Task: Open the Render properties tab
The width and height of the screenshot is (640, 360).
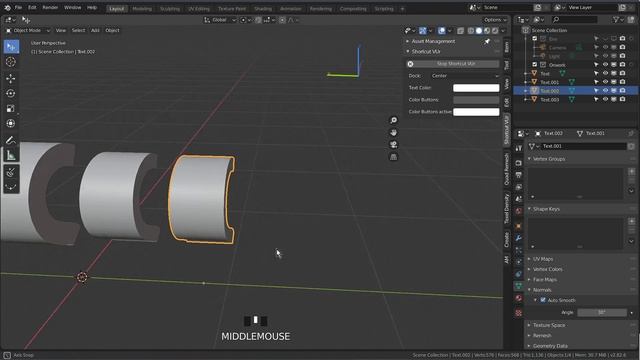Action: (518, 163)
